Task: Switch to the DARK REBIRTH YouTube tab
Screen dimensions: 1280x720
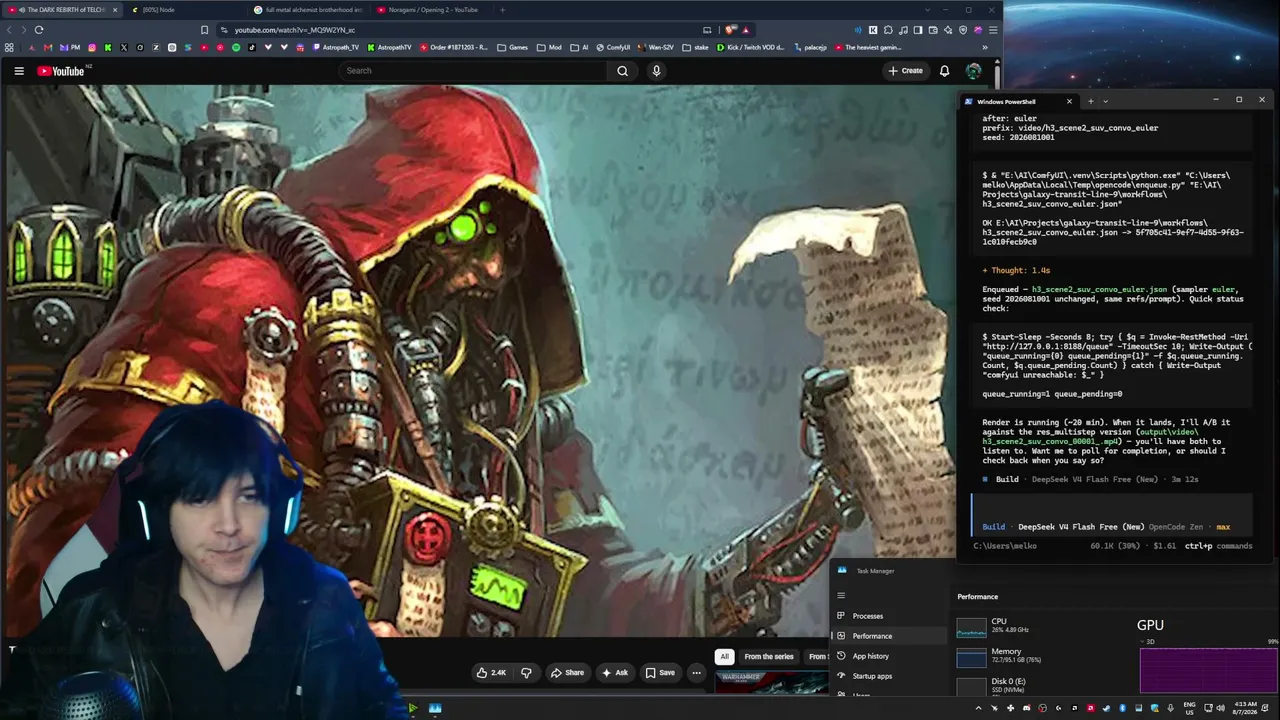Action: click(62, 10)
